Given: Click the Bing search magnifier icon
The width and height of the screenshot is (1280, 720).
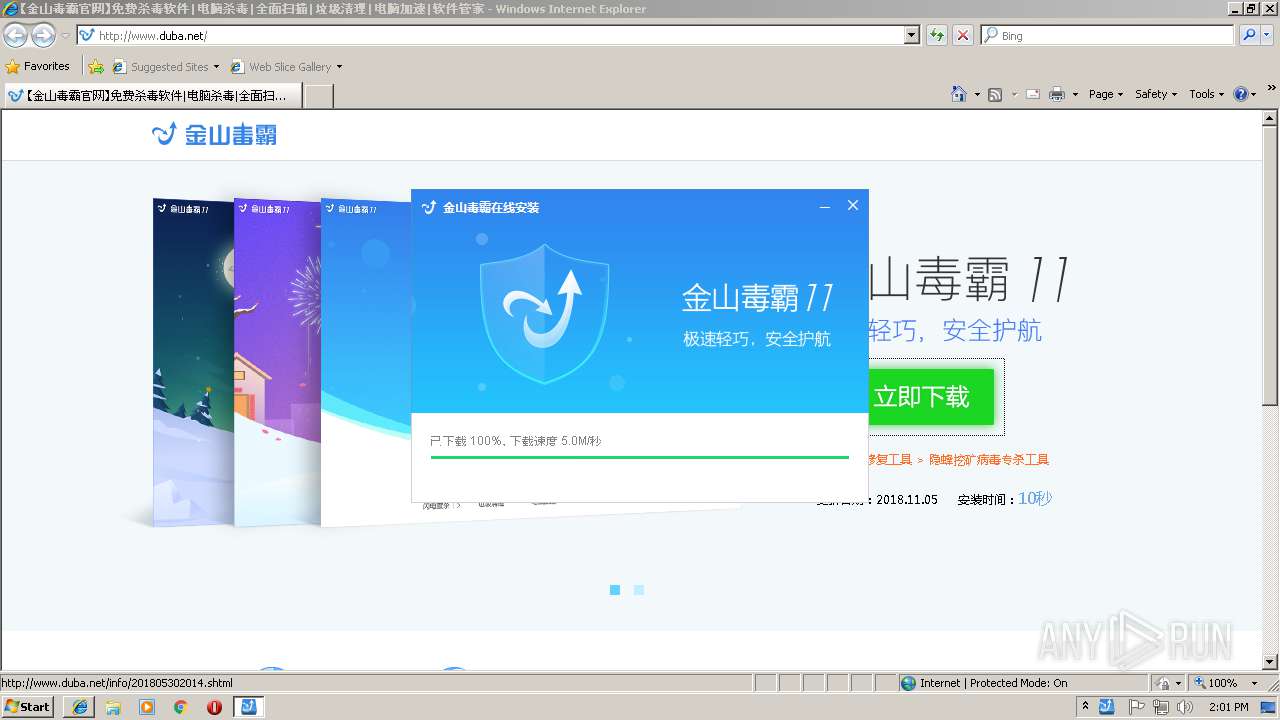Looking at the screenshot, I should tap(1247, 35).
